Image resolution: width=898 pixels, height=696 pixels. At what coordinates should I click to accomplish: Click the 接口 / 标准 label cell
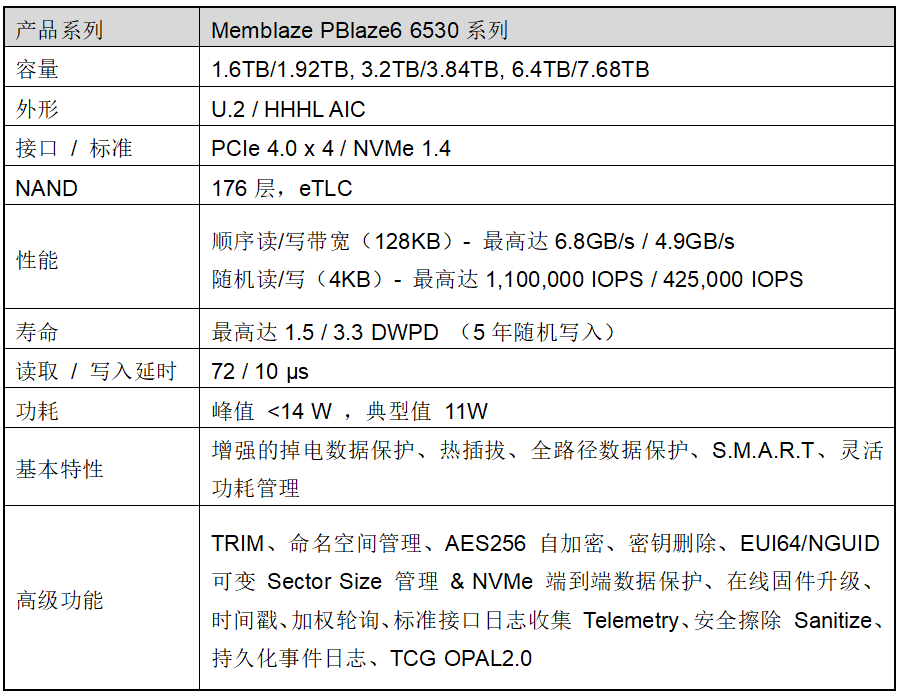74,149
